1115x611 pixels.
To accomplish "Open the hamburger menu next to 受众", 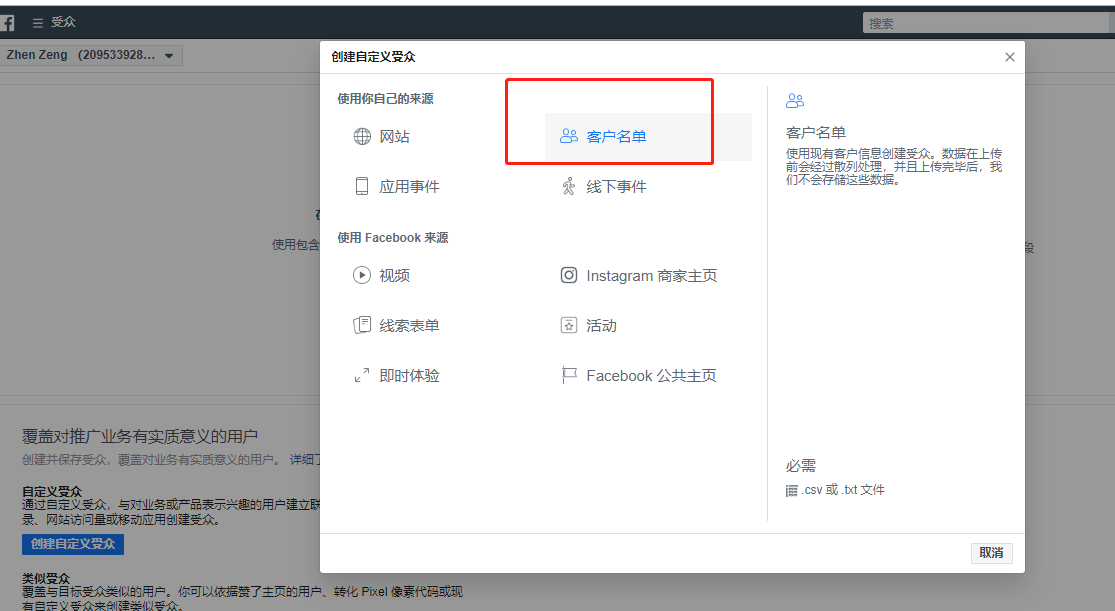I will point(38,23).
